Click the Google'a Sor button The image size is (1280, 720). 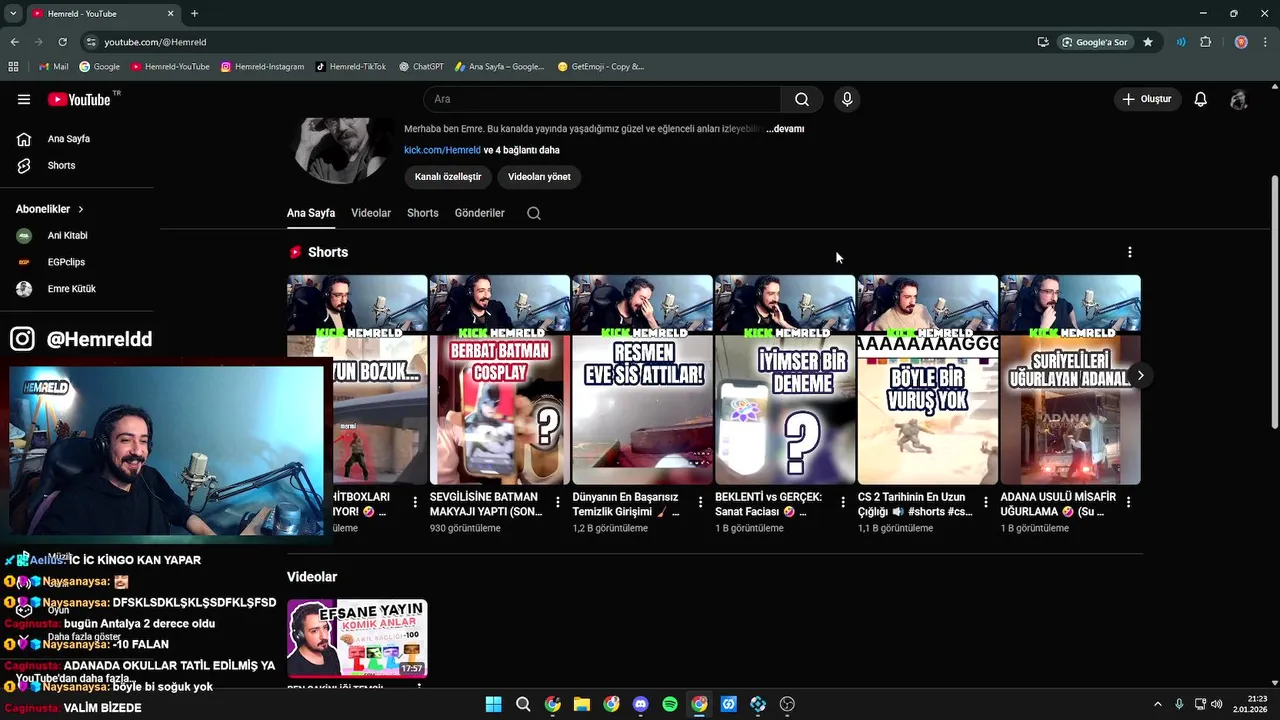(1095, 42)
